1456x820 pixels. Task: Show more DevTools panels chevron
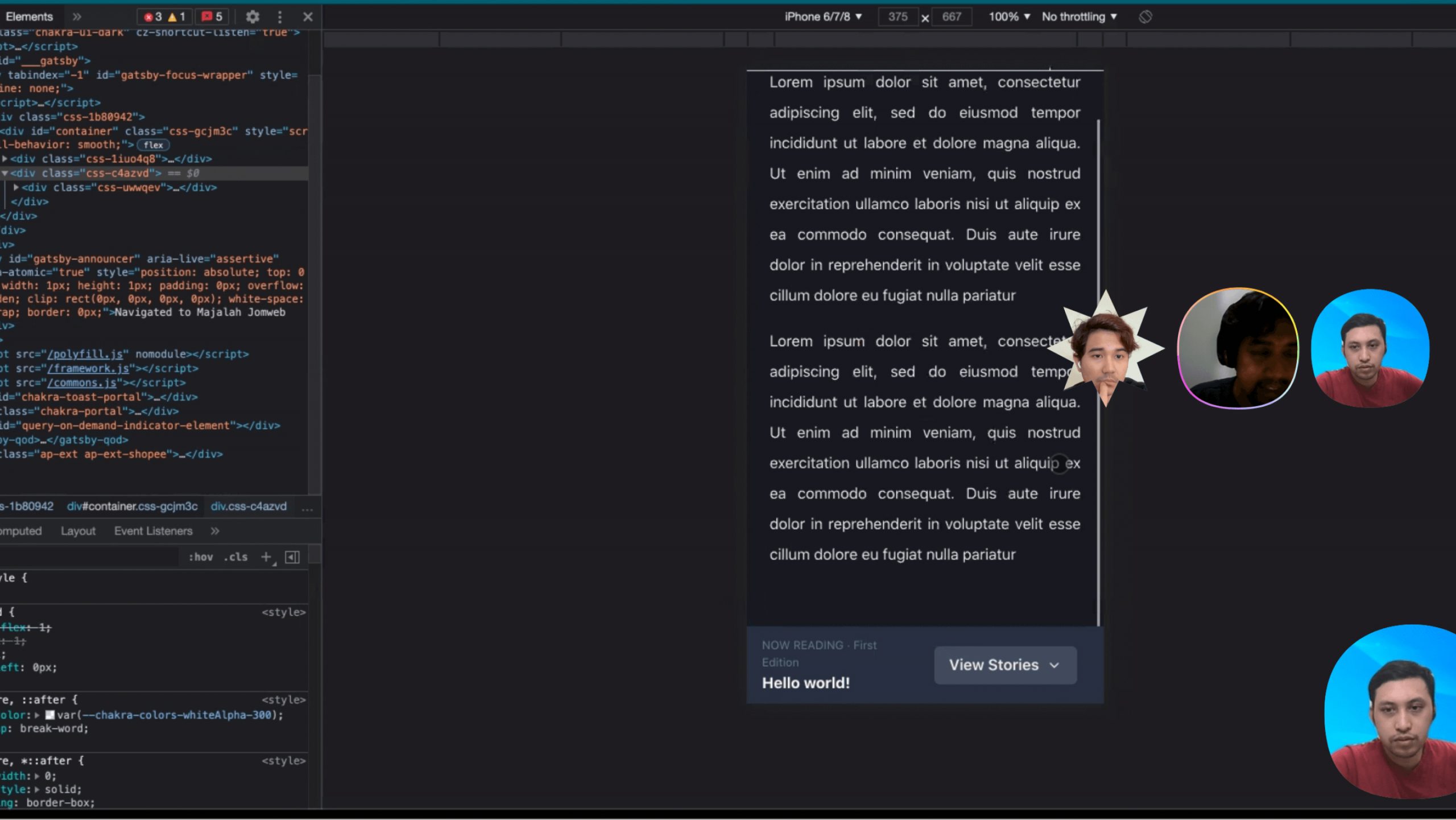77,17
